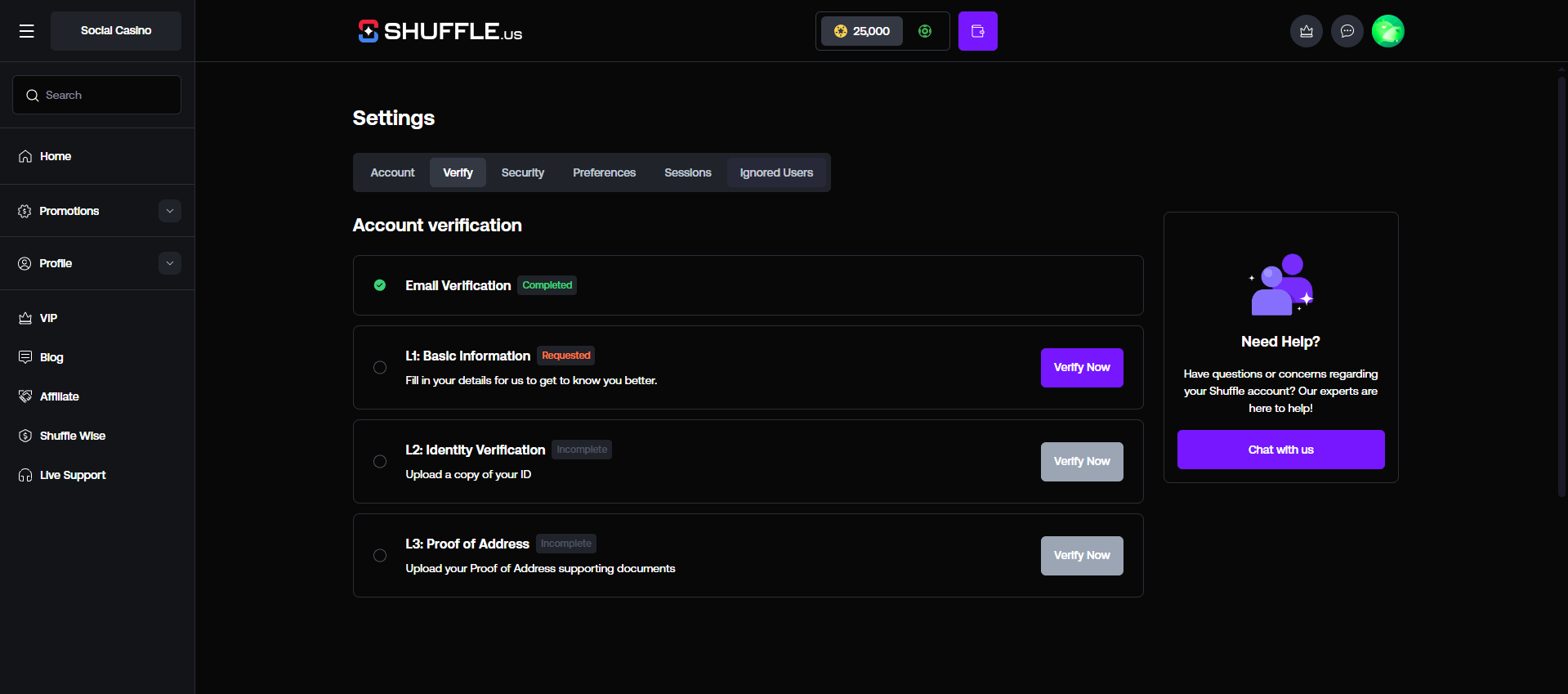
Task: Open the green user avatar menu
Action: [1388, 31]
